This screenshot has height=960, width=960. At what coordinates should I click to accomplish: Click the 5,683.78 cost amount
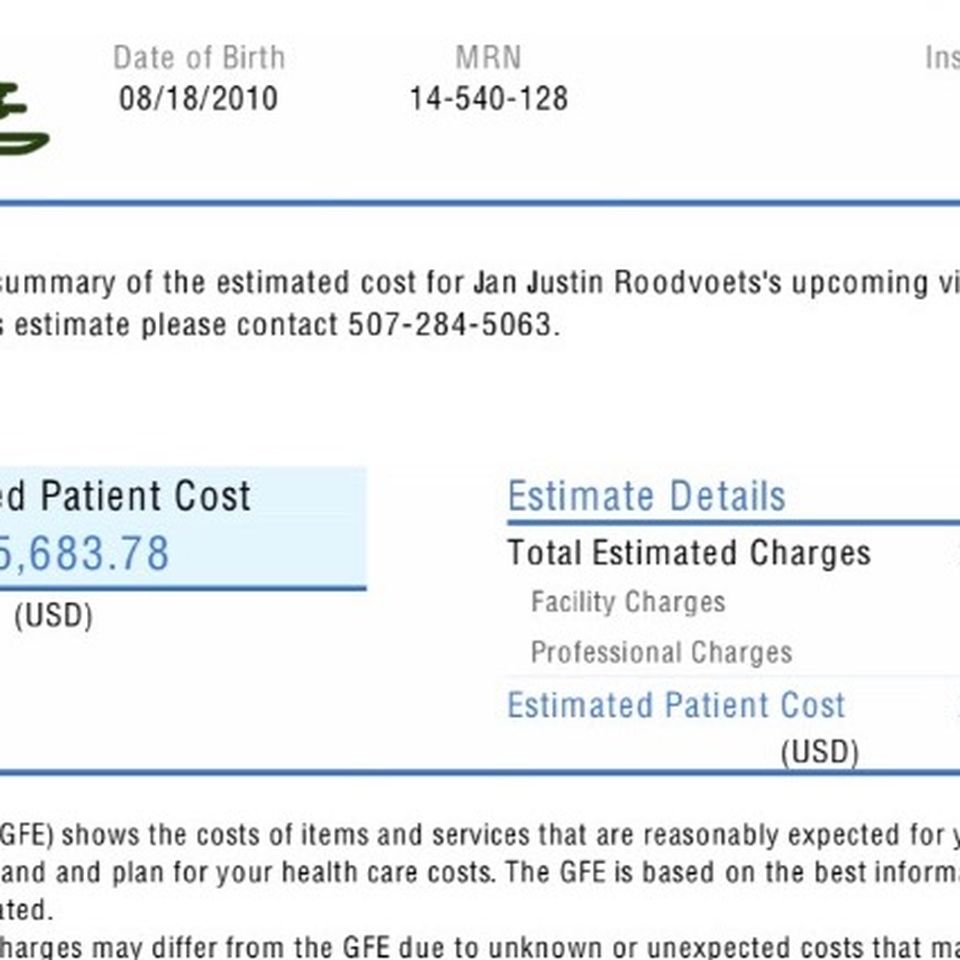pos(84,553)
